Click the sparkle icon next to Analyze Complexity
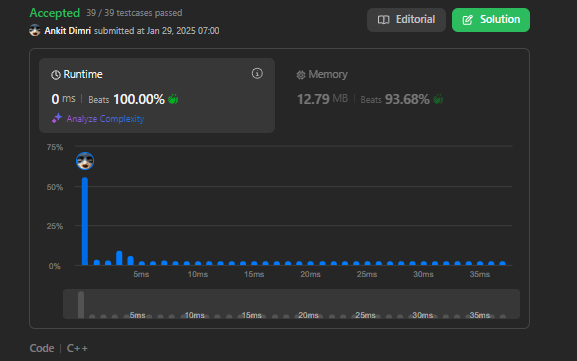The image size is (577, 361). [57, 118]
